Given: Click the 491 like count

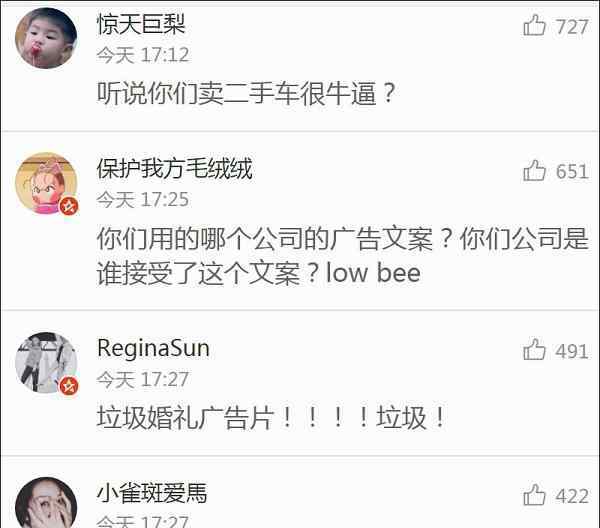Looking at the screenshot, I should coord(572,351).
